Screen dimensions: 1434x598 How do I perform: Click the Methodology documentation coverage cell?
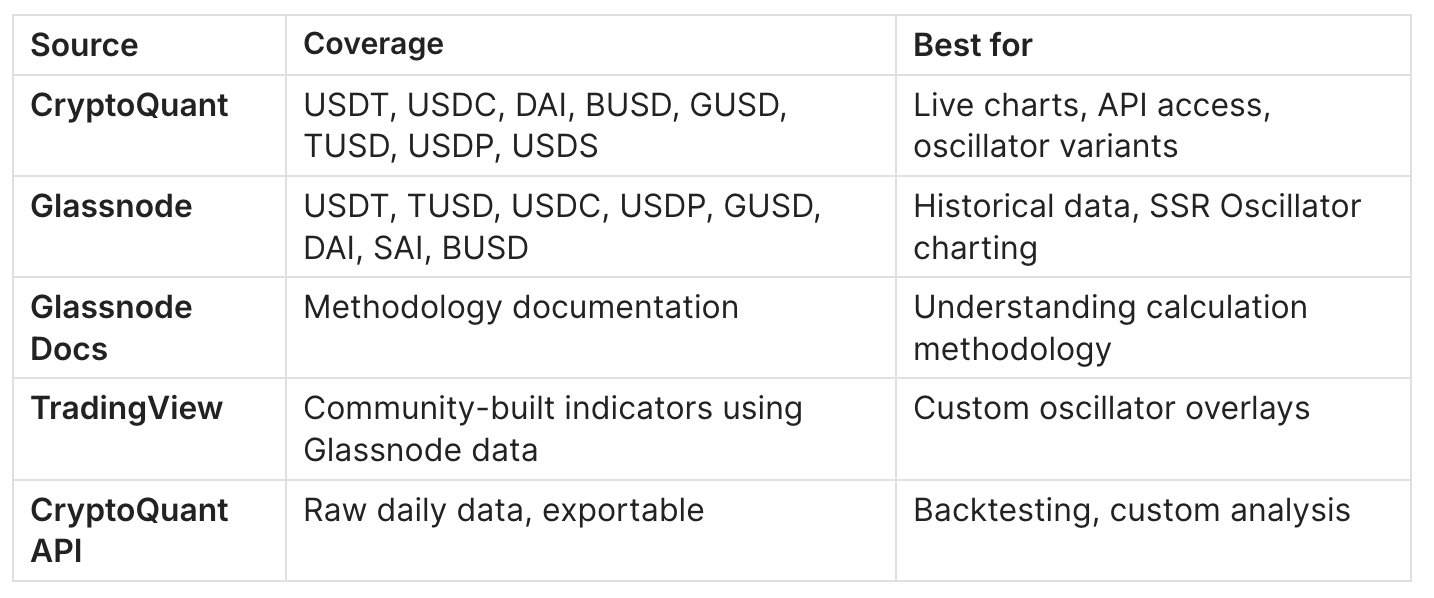pos(521,308)
